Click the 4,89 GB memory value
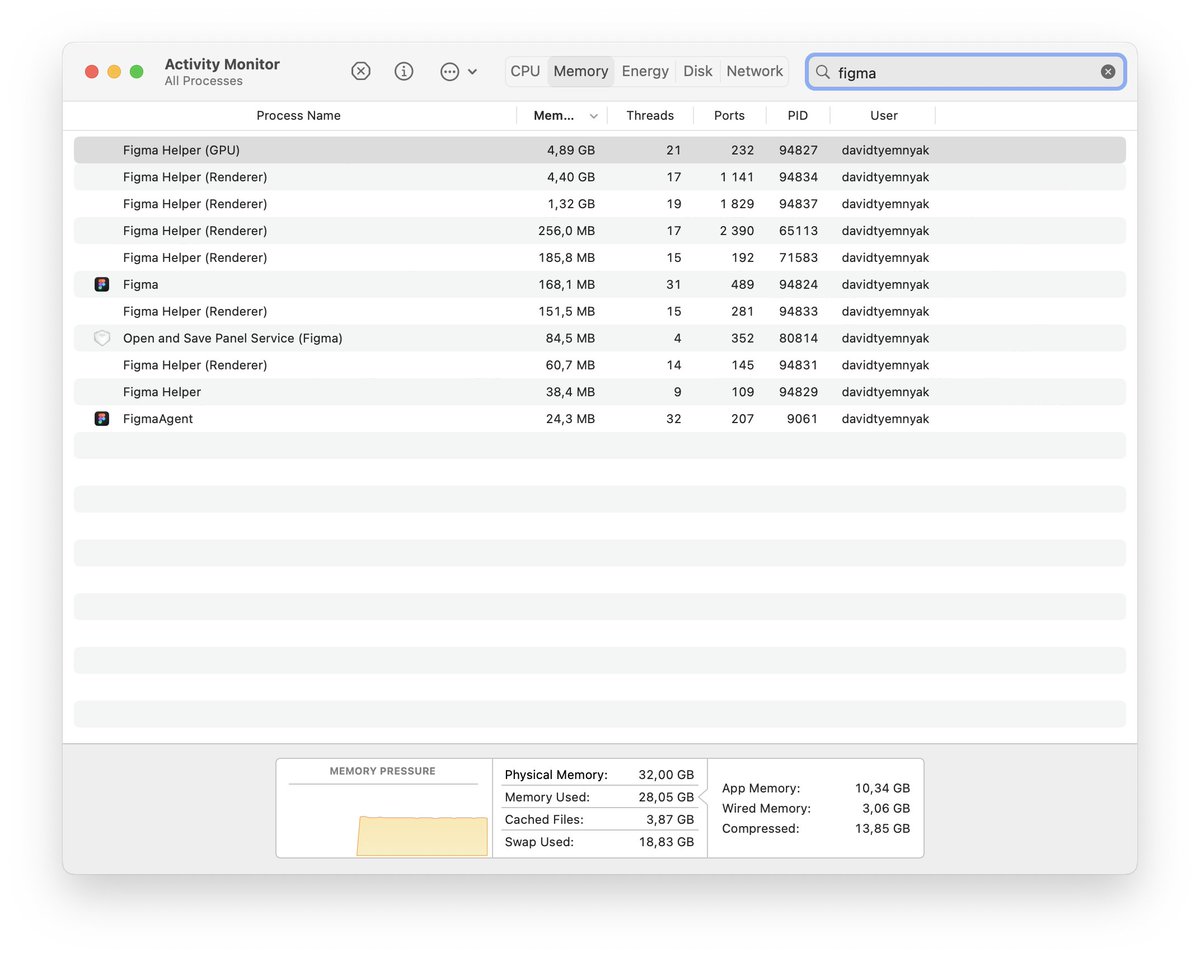This screenshot has width=1200, height=957. [570, 151]
